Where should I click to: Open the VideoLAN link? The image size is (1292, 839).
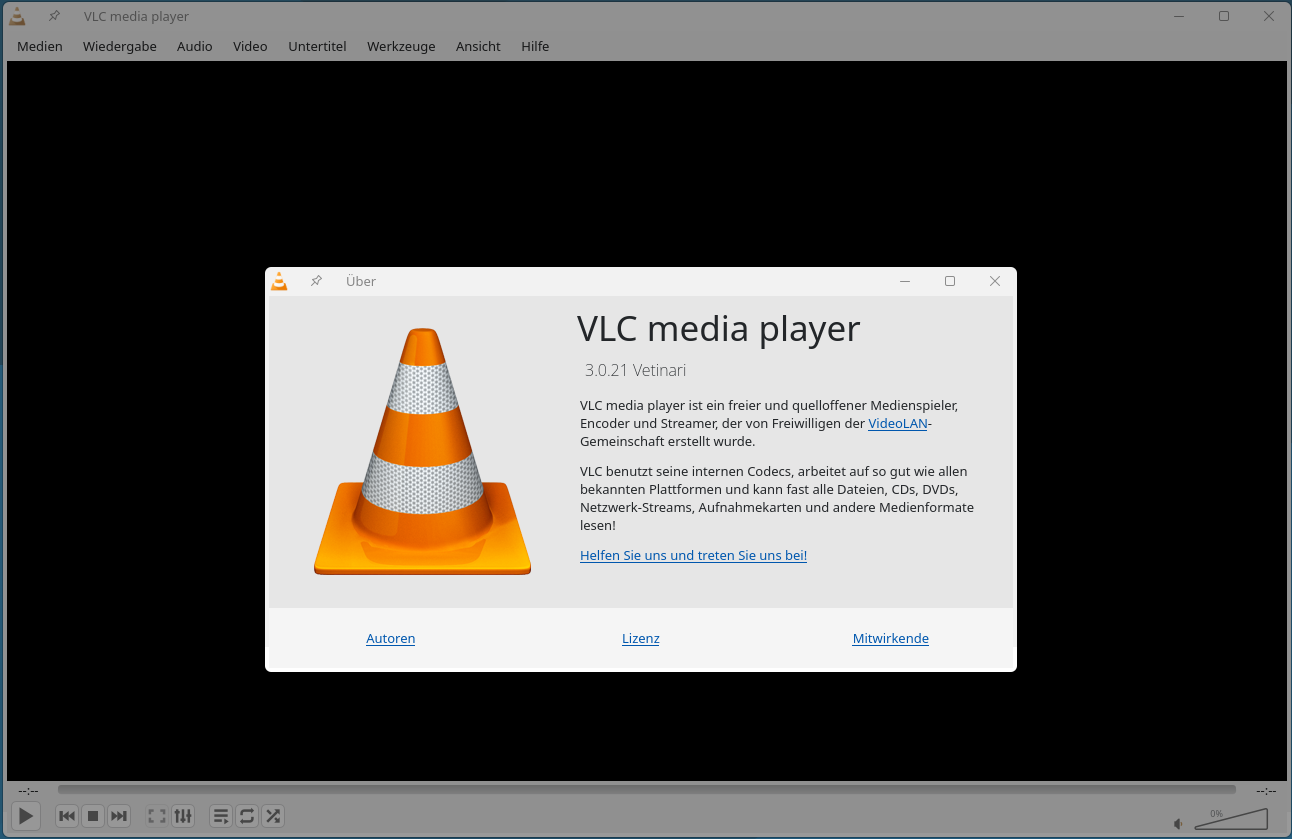click(898, 423)
